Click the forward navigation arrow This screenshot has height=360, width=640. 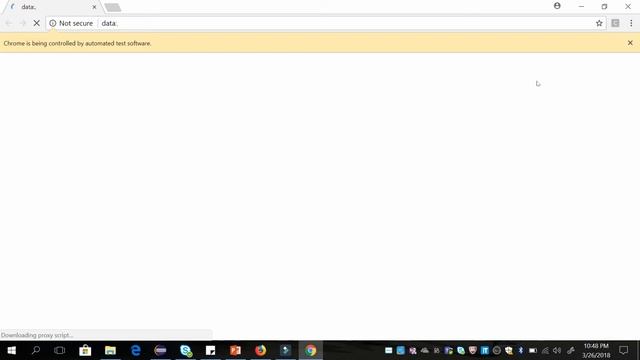click(x=22, y=23)
